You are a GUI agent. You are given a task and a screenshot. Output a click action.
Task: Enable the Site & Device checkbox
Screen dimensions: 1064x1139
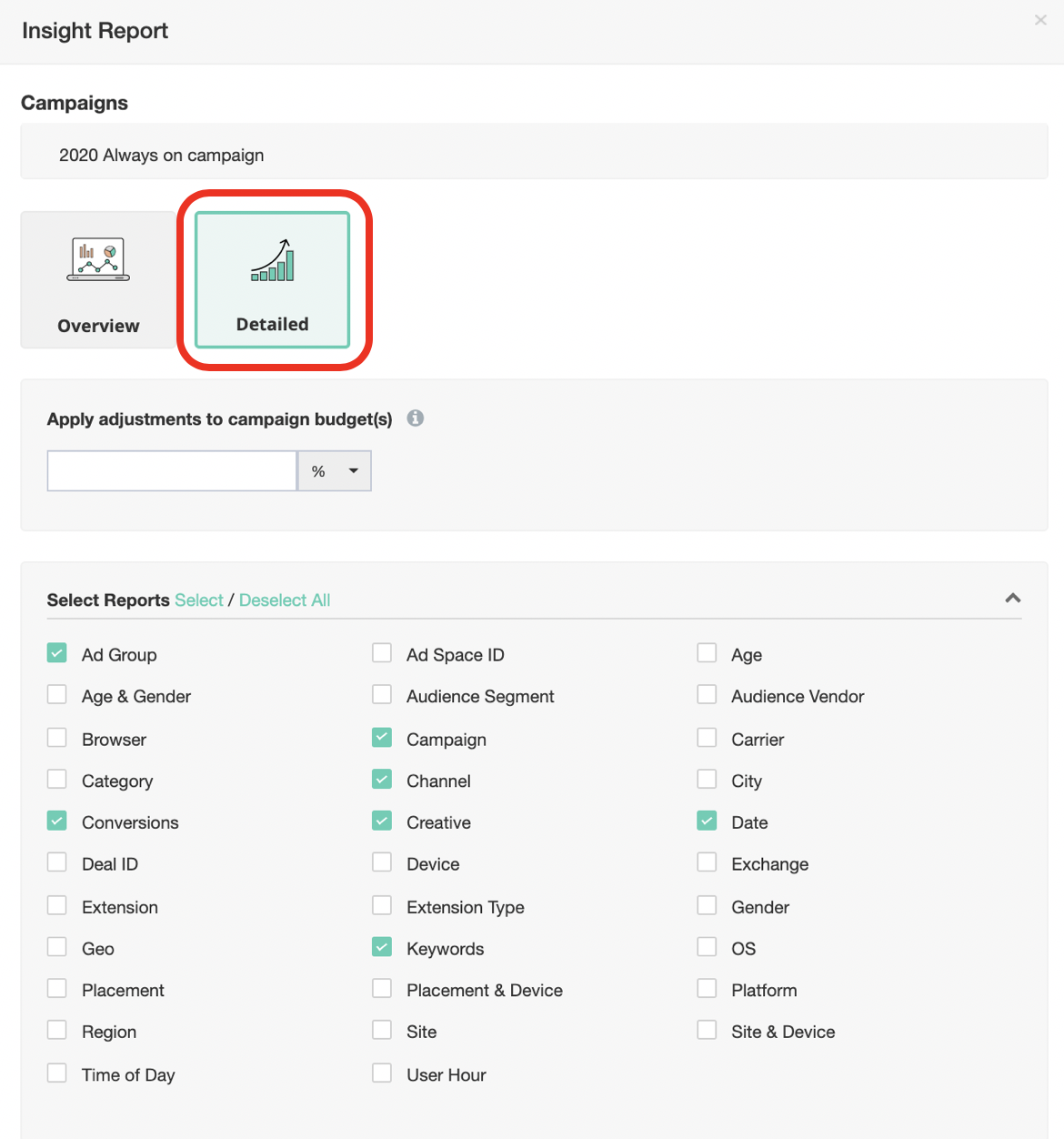click(707, 1030)
